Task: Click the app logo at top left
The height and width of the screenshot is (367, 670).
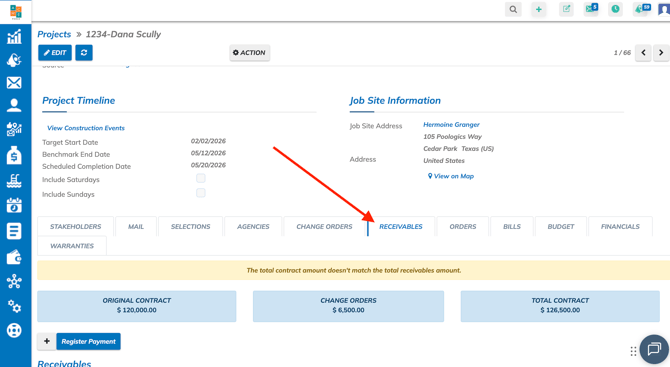Action: [x=16, y=12]
